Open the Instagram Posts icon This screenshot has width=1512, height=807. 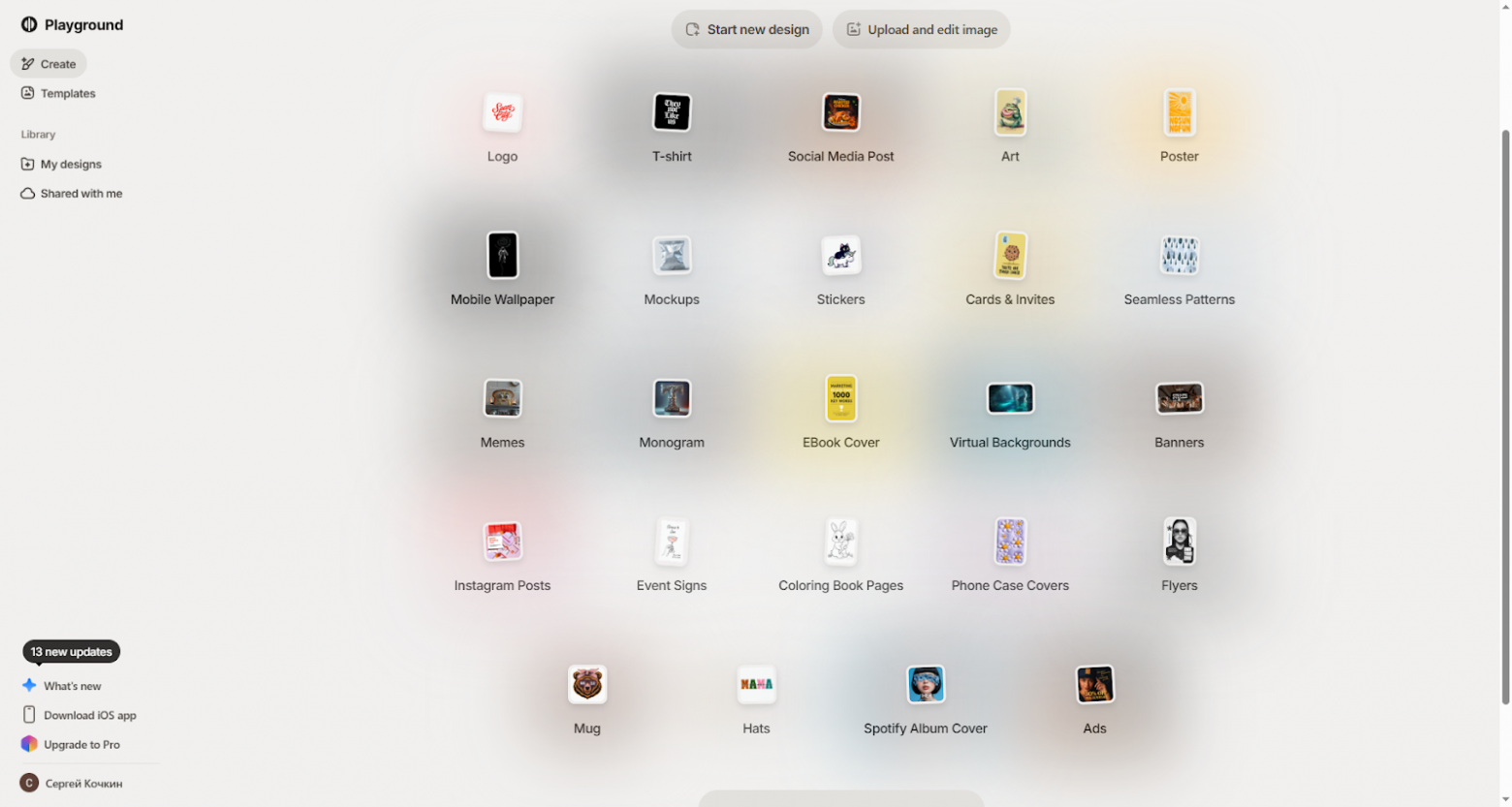502,542
